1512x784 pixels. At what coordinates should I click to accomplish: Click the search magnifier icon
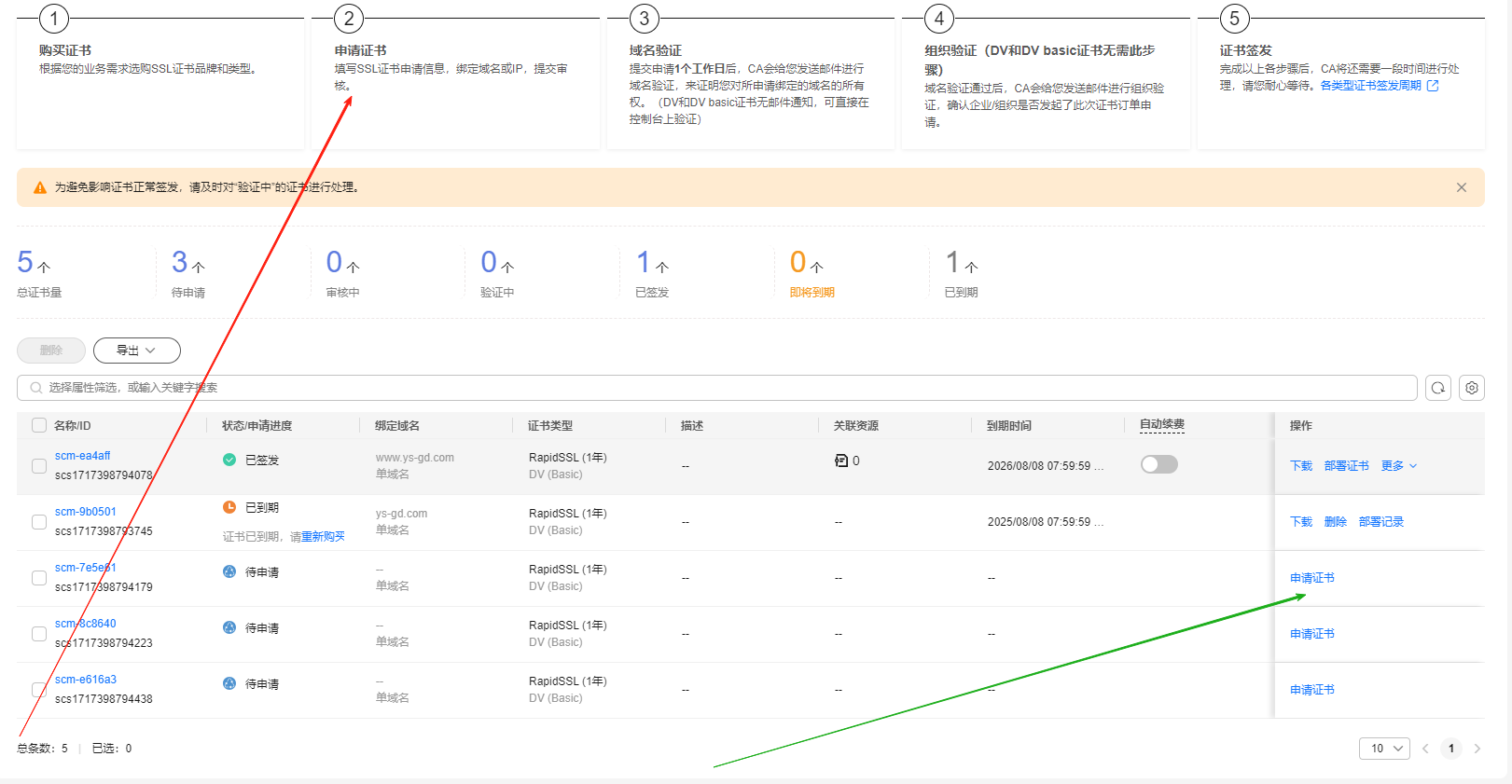pyautogui.click(x=36, y=388)
